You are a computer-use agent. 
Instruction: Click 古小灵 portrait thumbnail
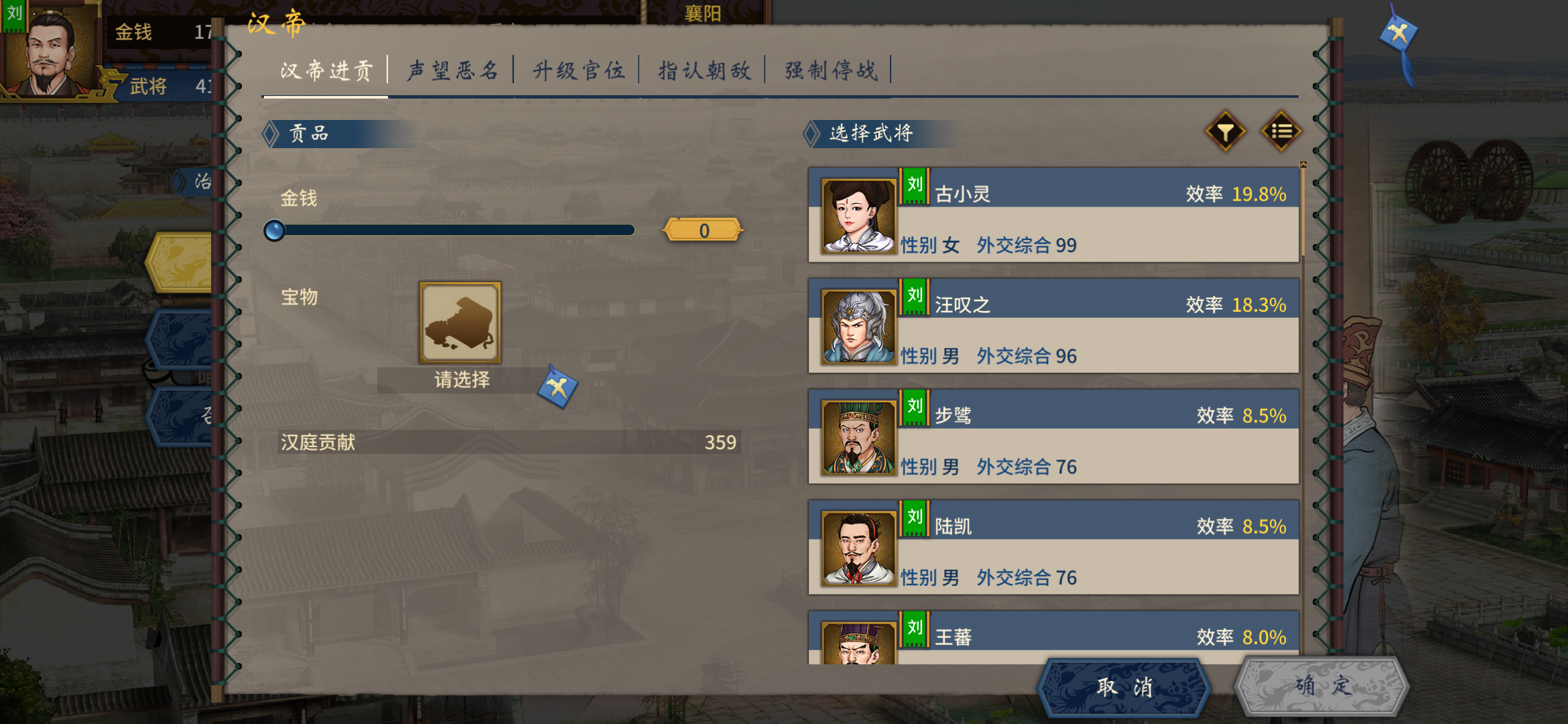coord(858,216)
